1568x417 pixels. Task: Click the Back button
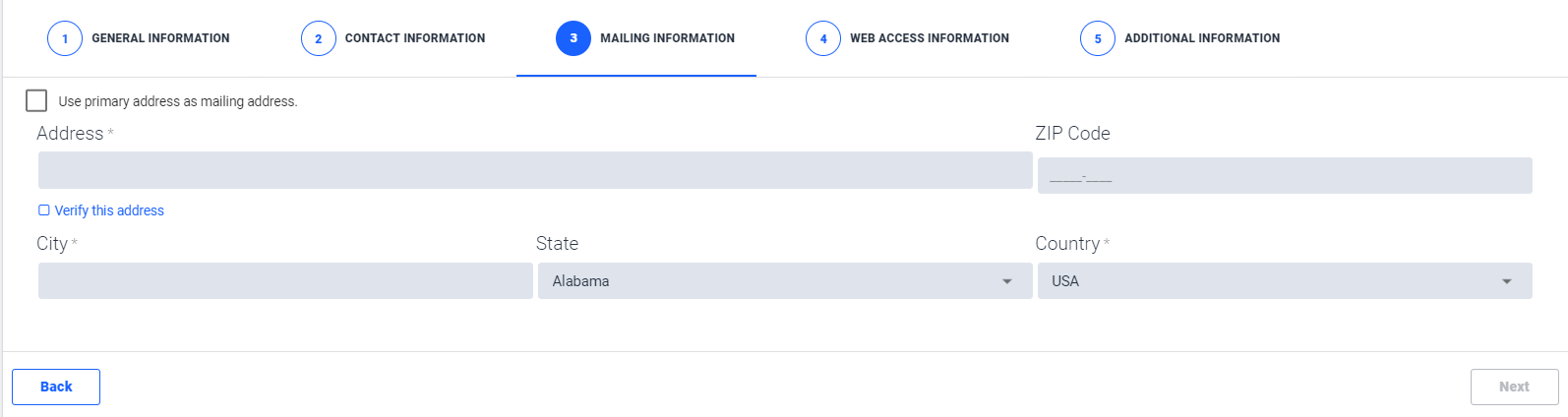tap(56, 387)
